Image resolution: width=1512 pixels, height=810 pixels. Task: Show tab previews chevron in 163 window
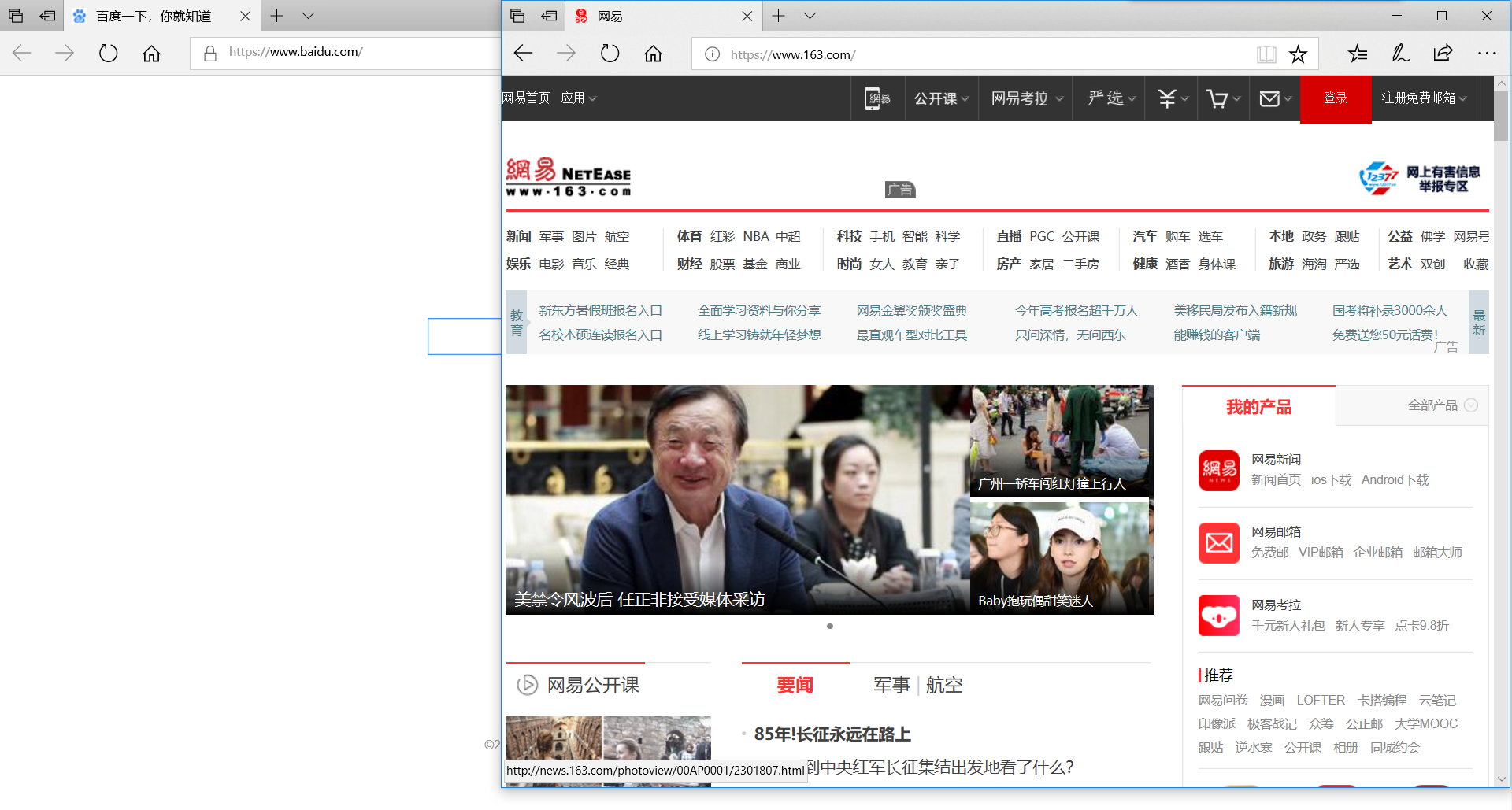point(810,16)
